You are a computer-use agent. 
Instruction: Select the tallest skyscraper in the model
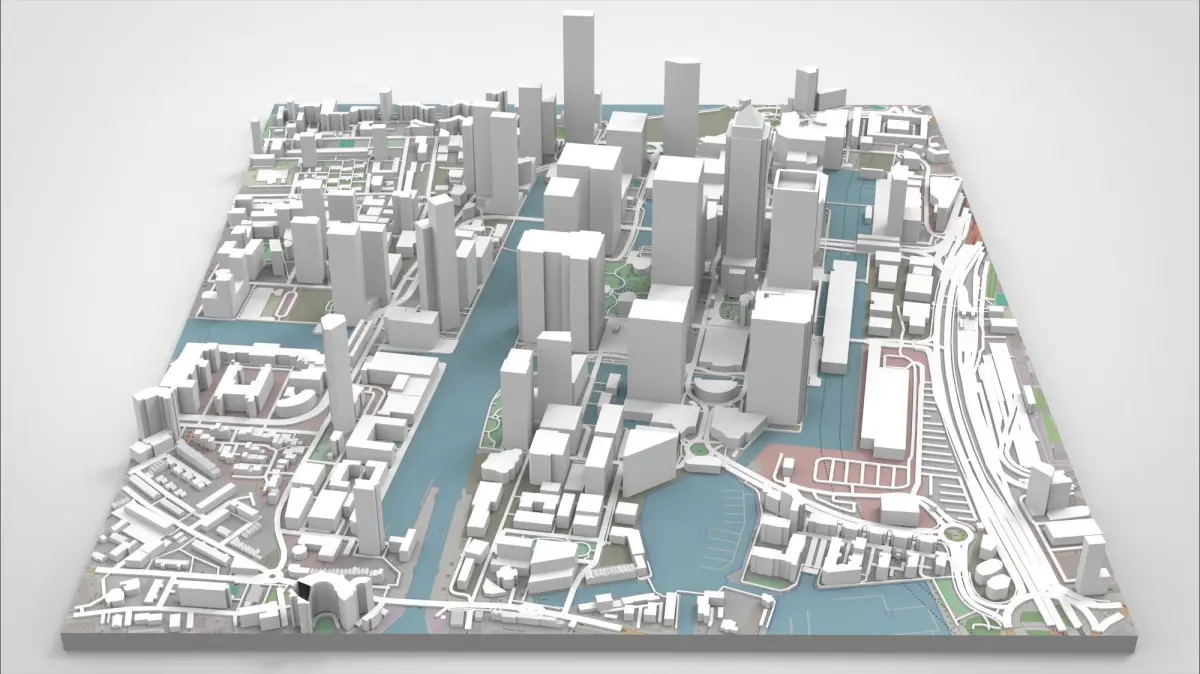[581, 76]
